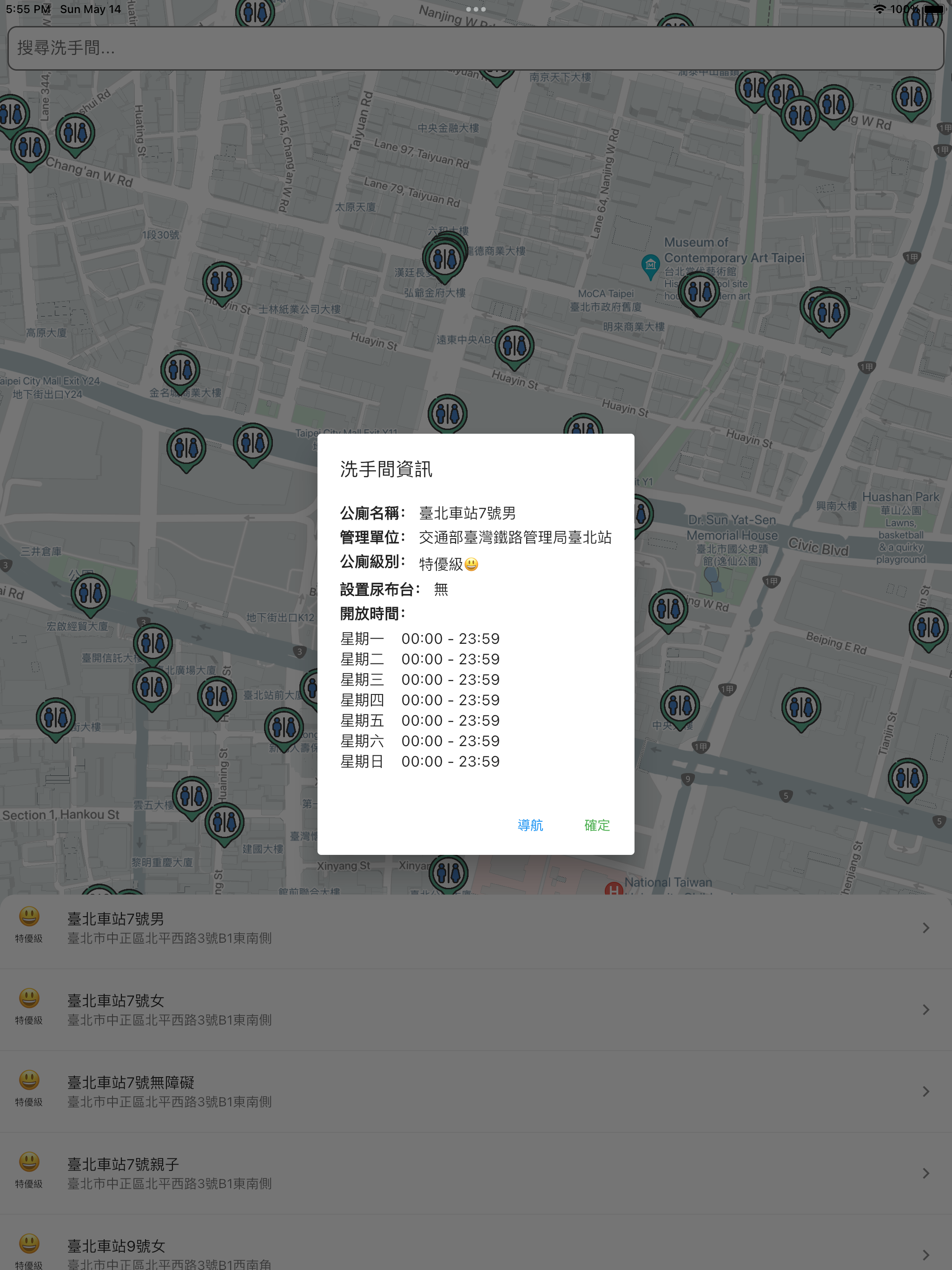952x1270 pixels.
Task: Open the 臺北車站7號無障礙 list row
Action: click(x=476, y=1091)
